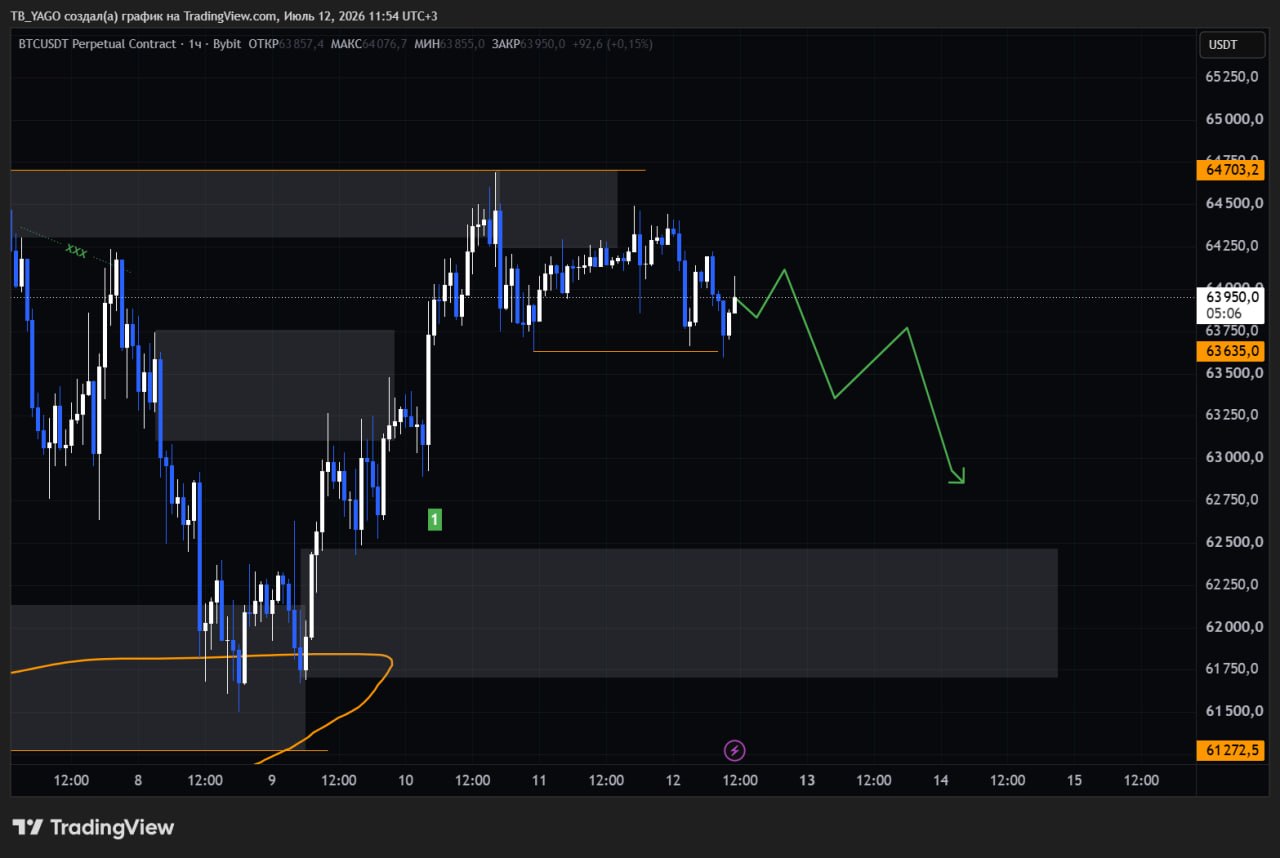Click the МАКС high value 64076,7
The image size is (1280, 858).
384,44
